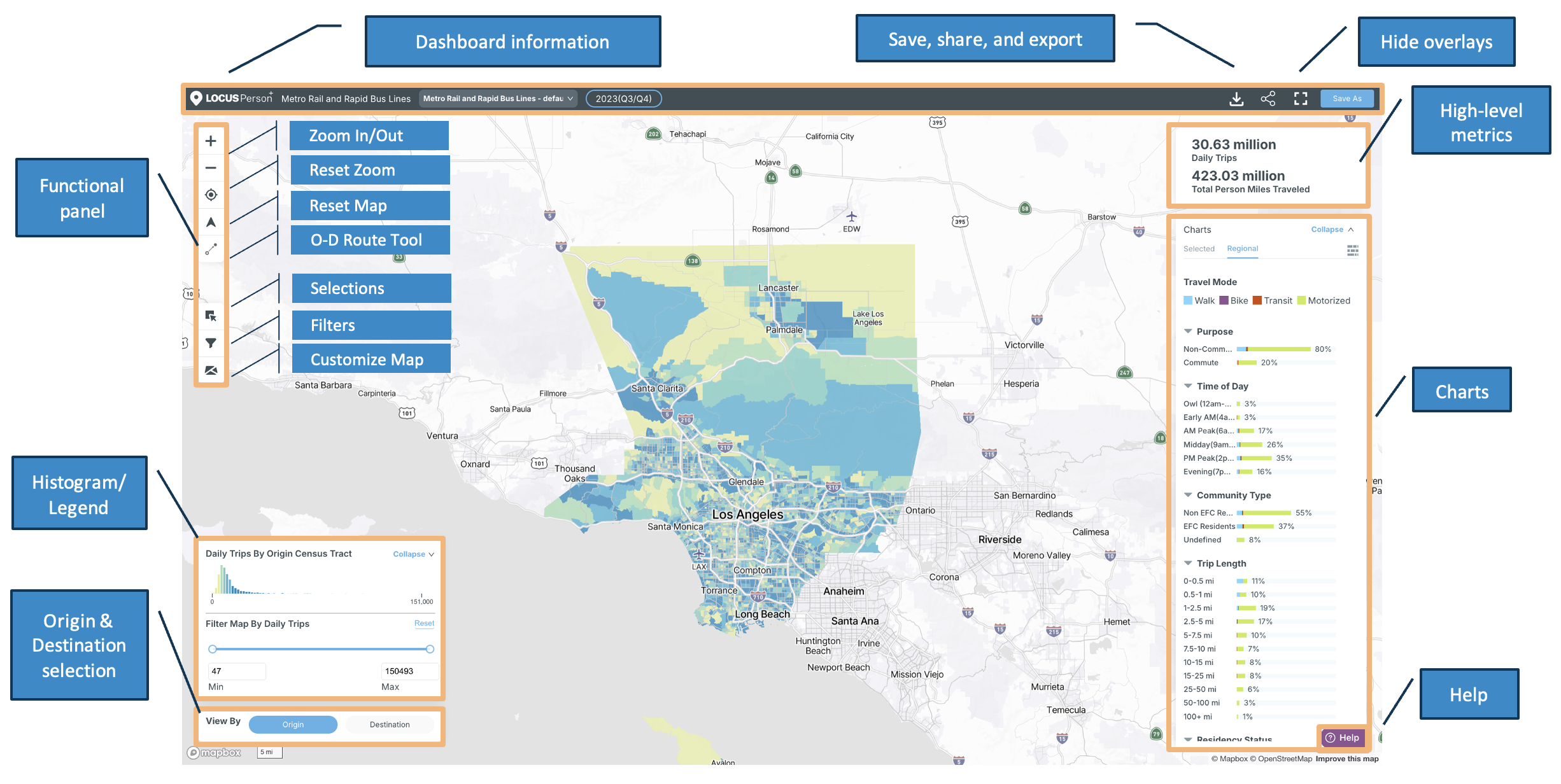Click the zoom out minus icon

pyautogui.click(x=211, y=168)
